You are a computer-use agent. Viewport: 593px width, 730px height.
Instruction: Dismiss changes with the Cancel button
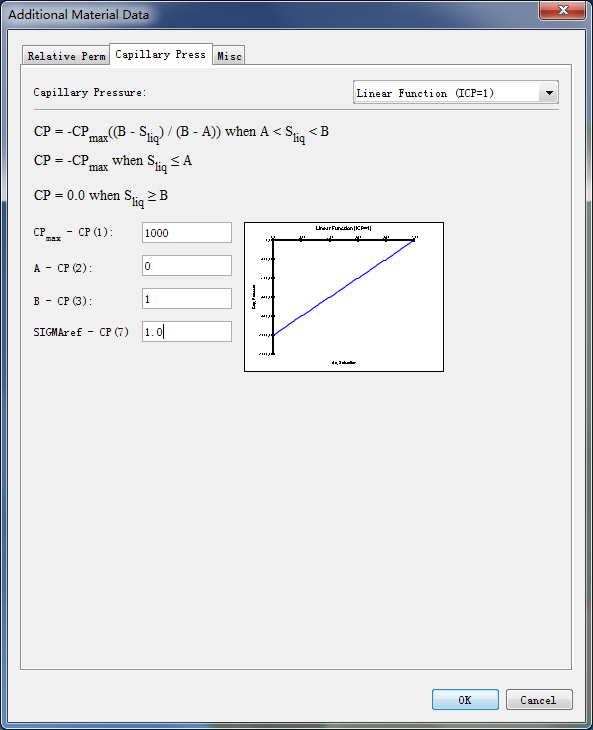[539, 700]
